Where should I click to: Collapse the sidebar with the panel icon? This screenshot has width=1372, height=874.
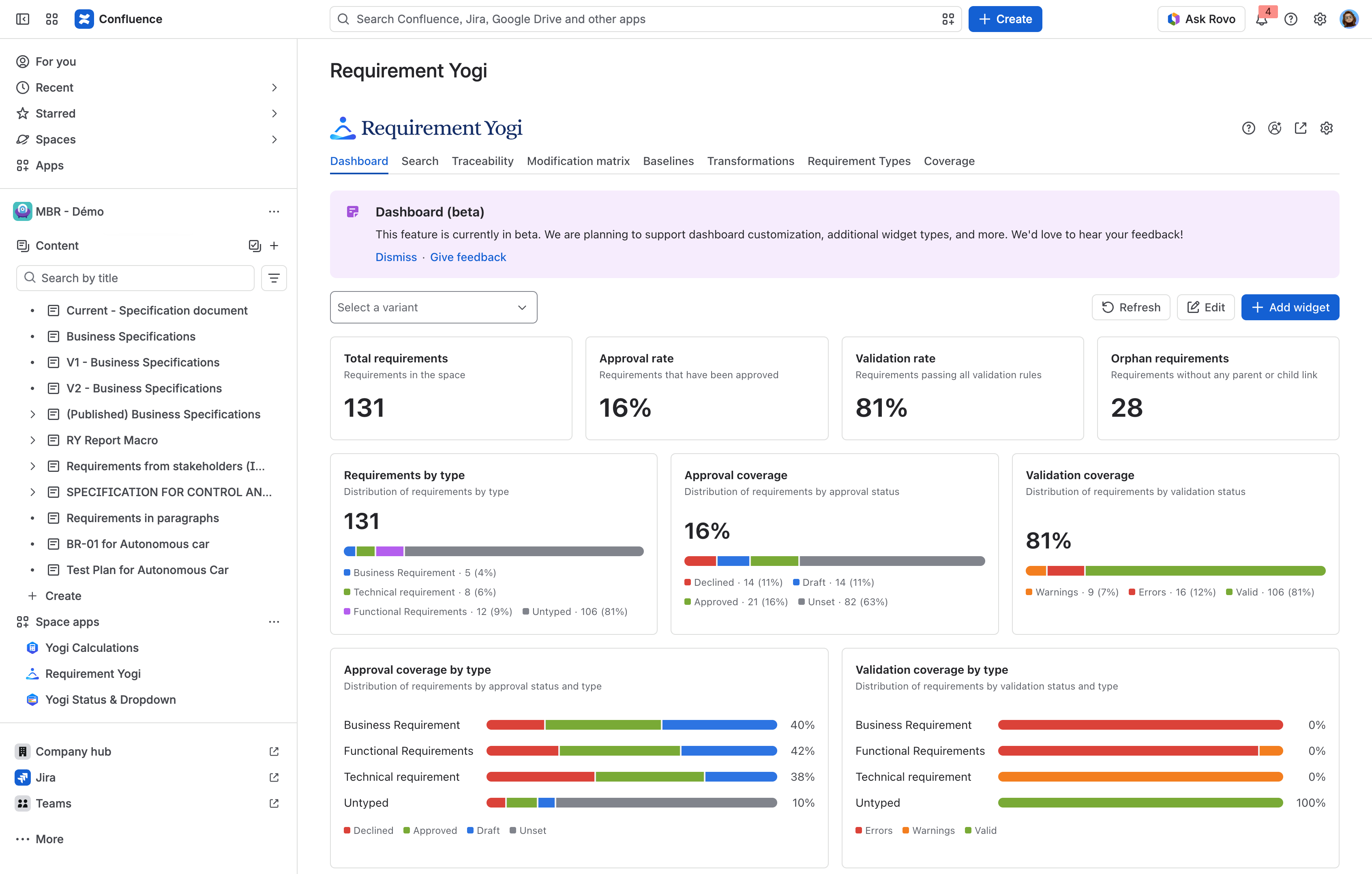point(23,19)
